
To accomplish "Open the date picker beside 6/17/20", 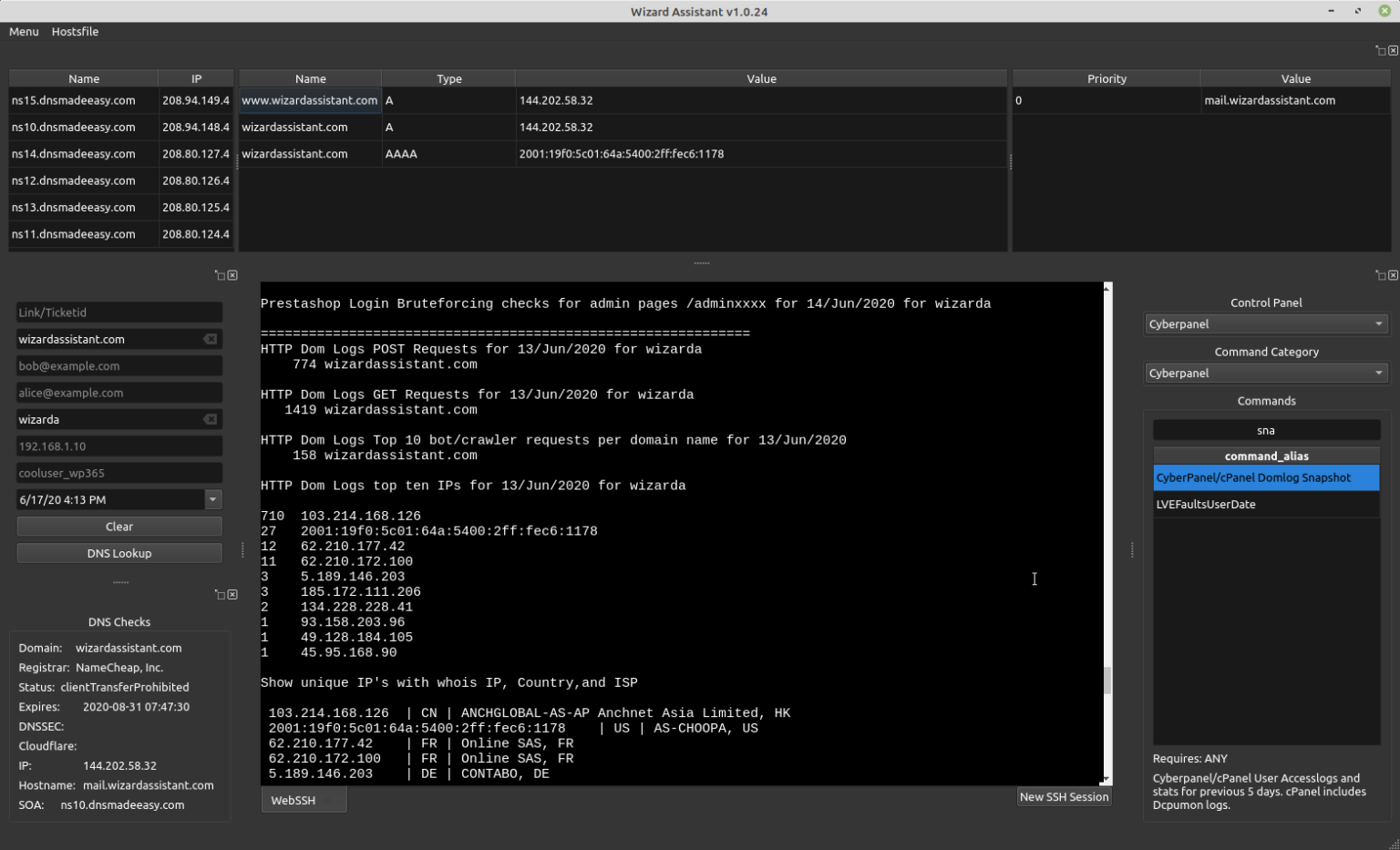I will pos(212,499).
